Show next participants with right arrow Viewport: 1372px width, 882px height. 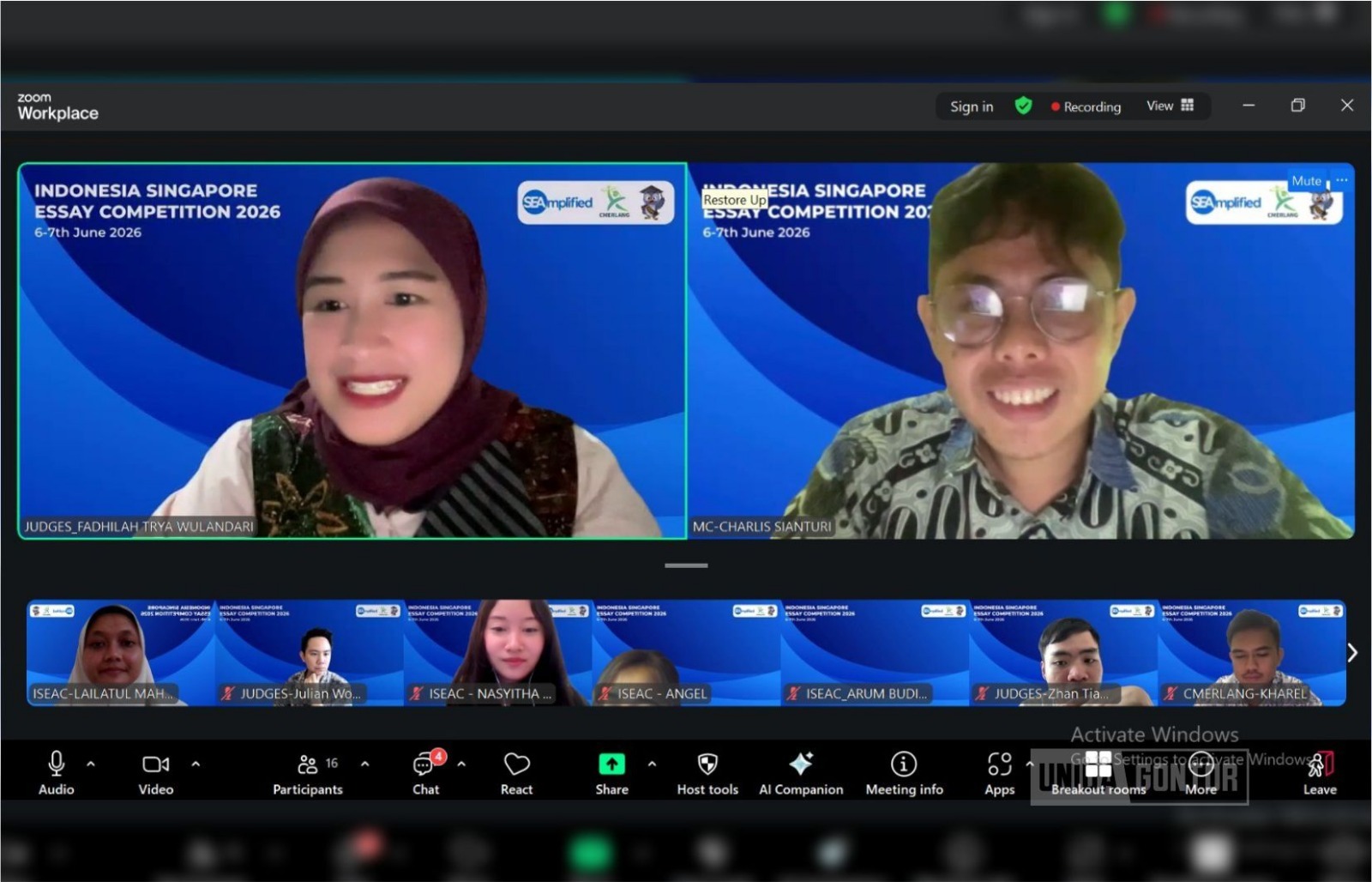pos(1352,653)
